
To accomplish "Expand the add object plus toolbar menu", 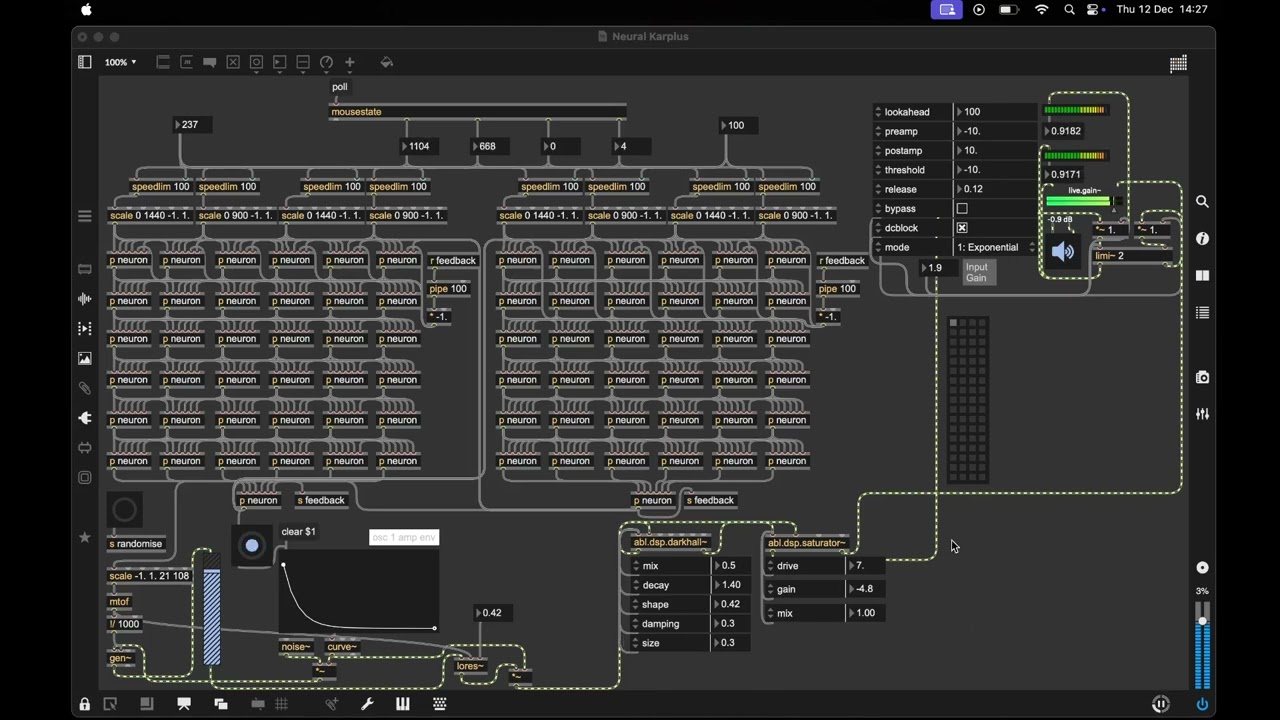I will (x=349, y=62).
